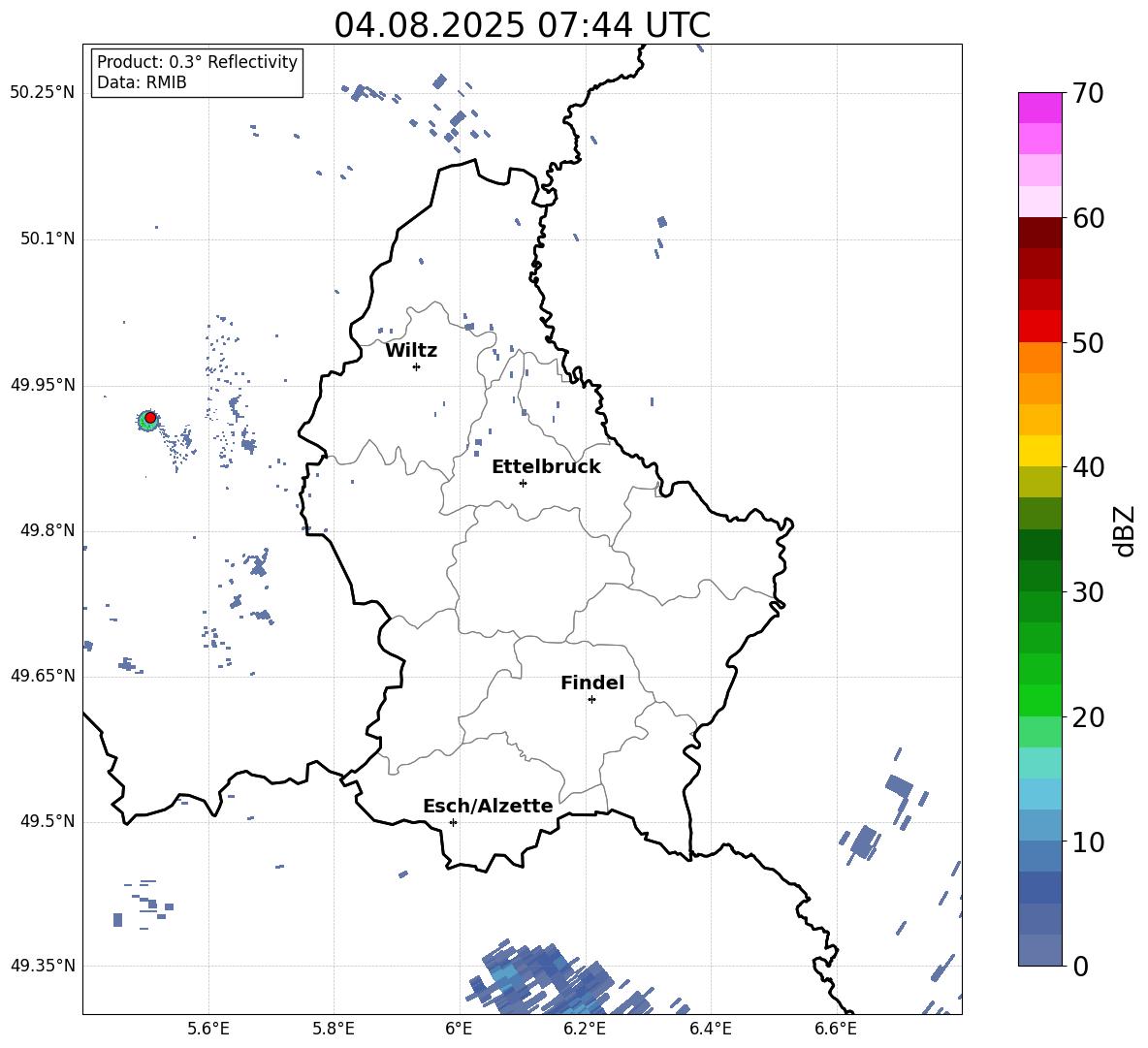Click the 'Product: 0.3° Reflectivity' text
This screenshot has width=1148, height=1048.
[197, 62]
